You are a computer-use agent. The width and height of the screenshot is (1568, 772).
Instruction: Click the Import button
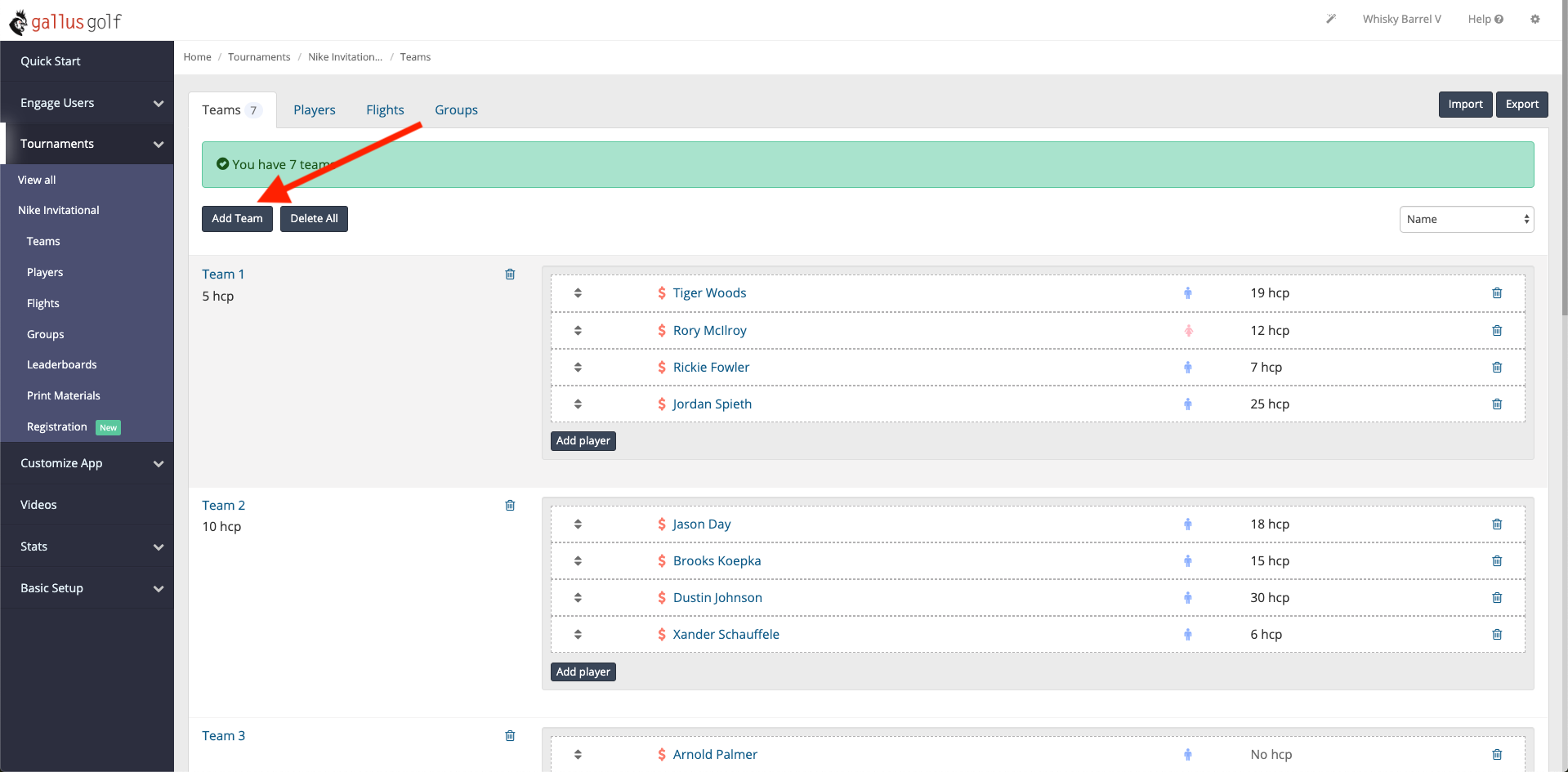(x=1465, y=105)
